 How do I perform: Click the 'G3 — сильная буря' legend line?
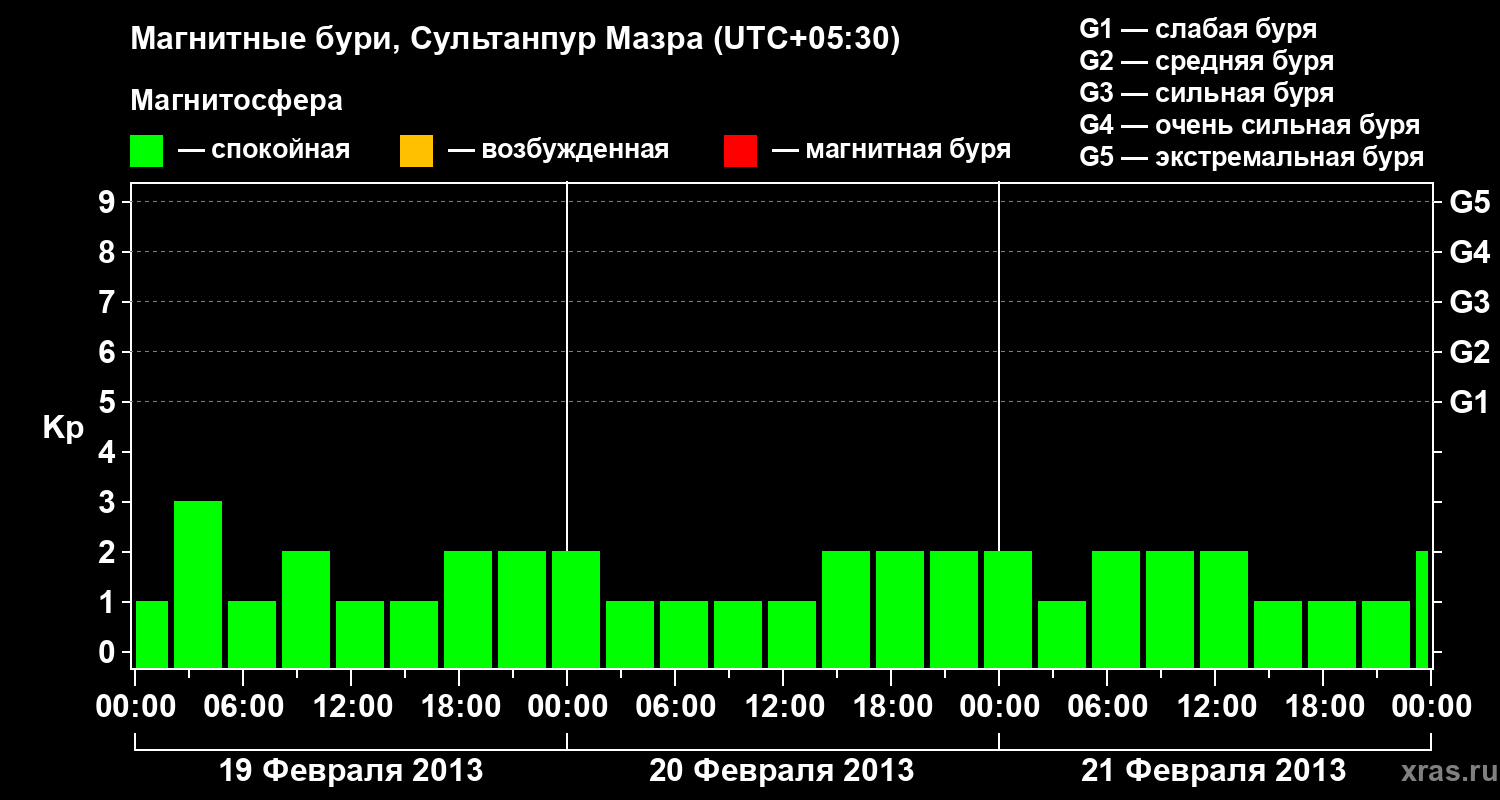(x=1206, y=93)
